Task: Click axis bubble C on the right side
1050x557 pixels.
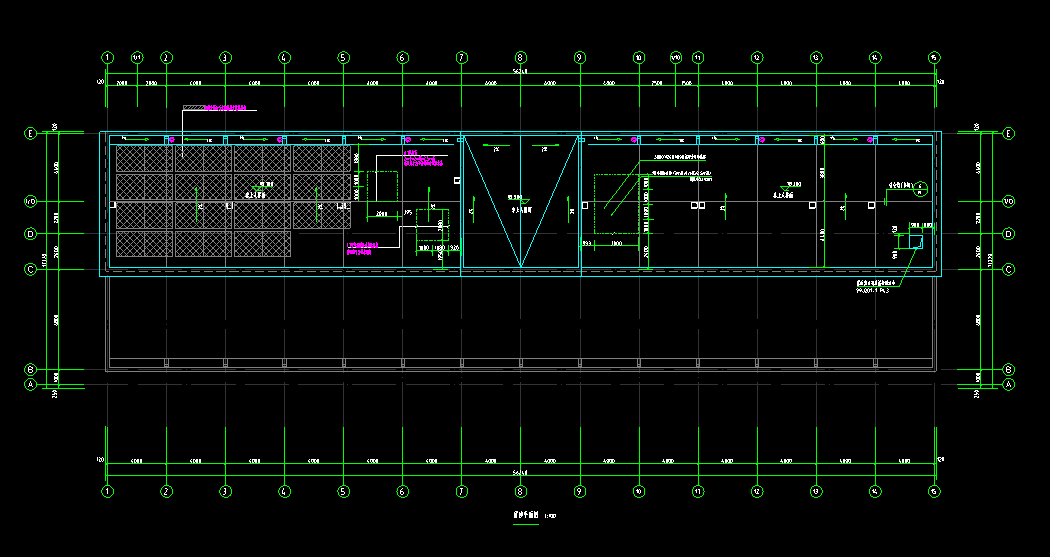Action: [1008, 269]
